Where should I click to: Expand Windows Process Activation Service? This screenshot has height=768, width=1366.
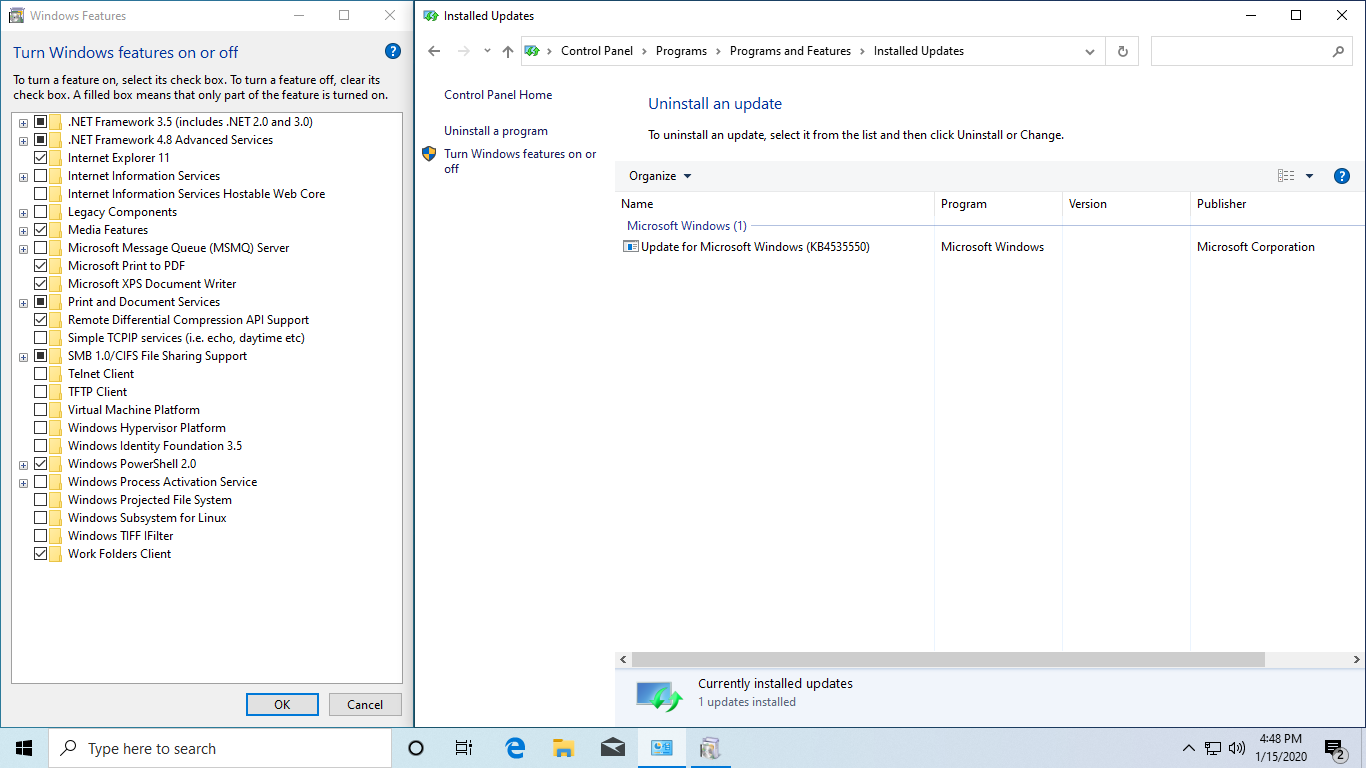click(x=23, y=482)
